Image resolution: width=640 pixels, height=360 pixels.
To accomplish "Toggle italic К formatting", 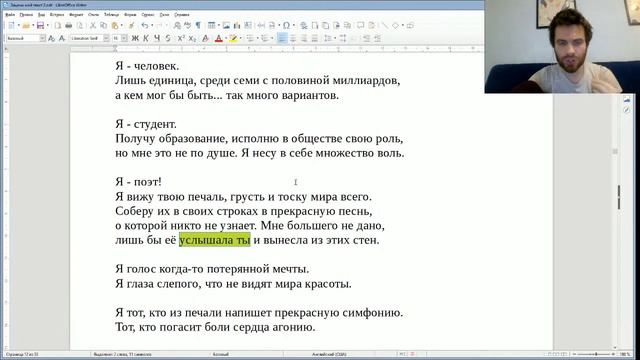I will [146, 38].
